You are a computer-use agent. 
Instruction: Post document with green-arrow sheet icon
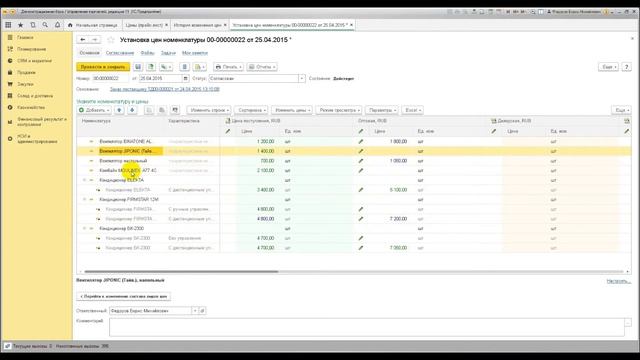click(x=151, y=67)
